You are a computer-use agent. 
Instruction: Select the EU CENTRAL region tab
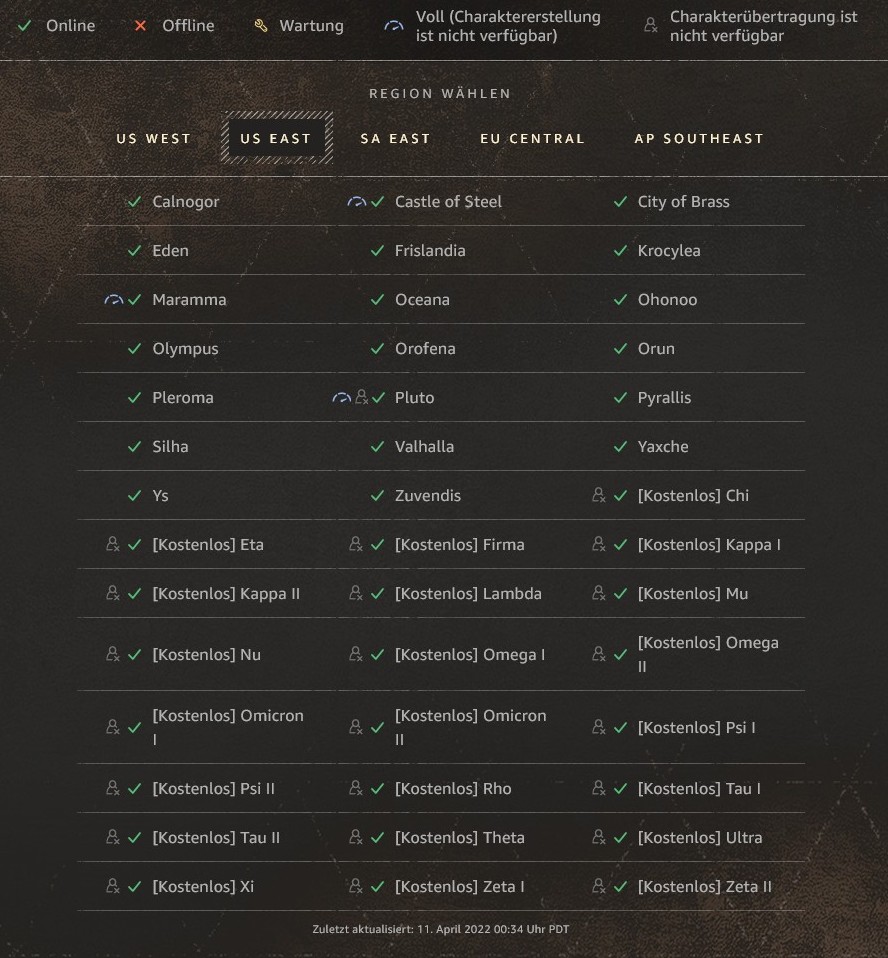point(532,139)
